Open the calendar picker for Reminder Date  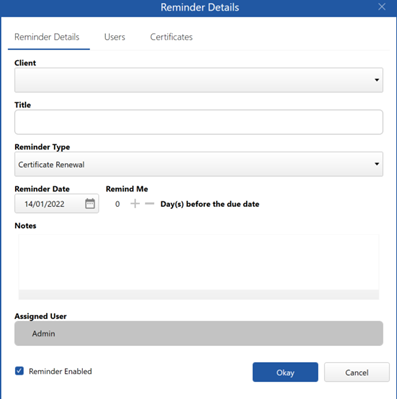click(90, 204)
